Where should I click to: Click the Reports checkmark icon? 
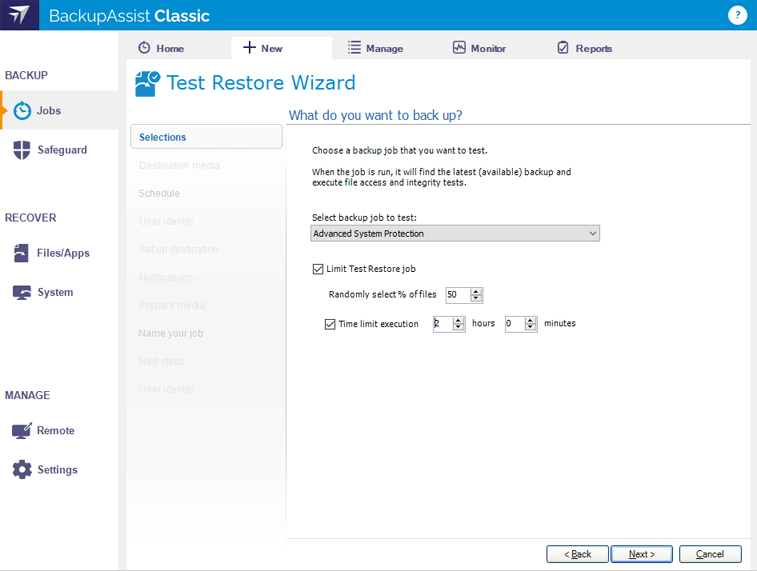(563, 47)
